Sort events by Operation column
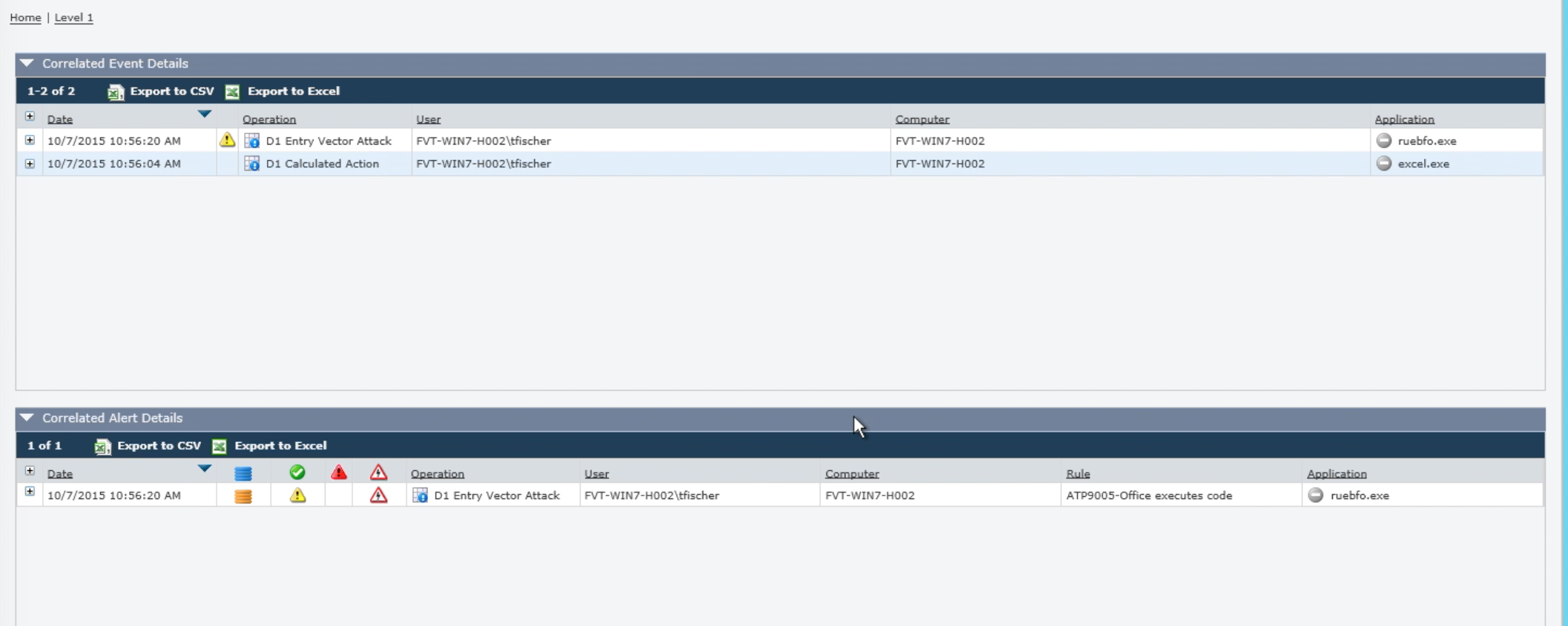This screenshot has height=626, width=1568. click(x=269, y=119)
